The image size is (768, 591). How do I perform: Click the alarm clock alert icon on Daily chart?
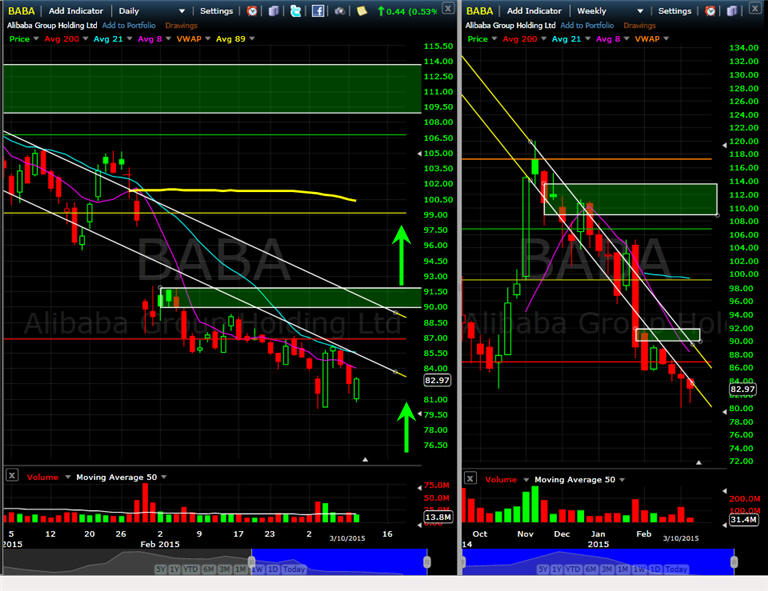(251, 11)
